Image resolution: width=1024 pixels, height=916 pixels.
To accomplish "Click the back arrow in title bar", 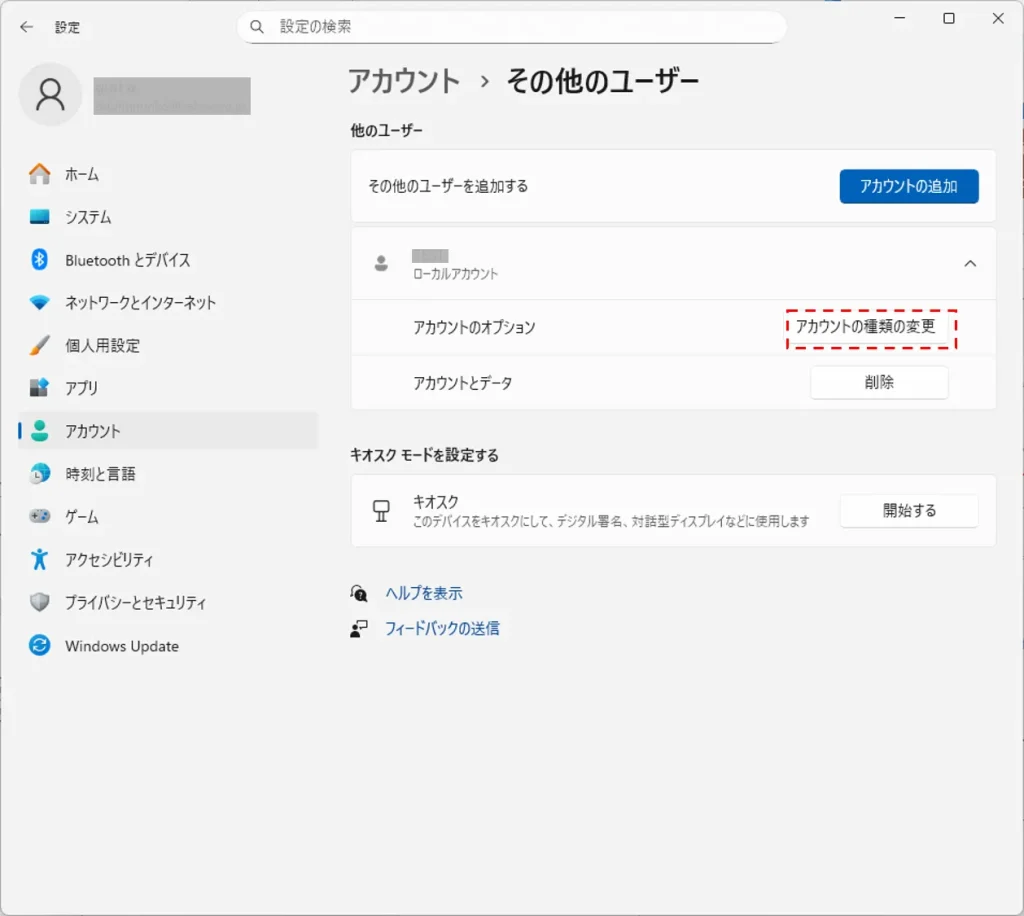I will (x=26, y=27).
